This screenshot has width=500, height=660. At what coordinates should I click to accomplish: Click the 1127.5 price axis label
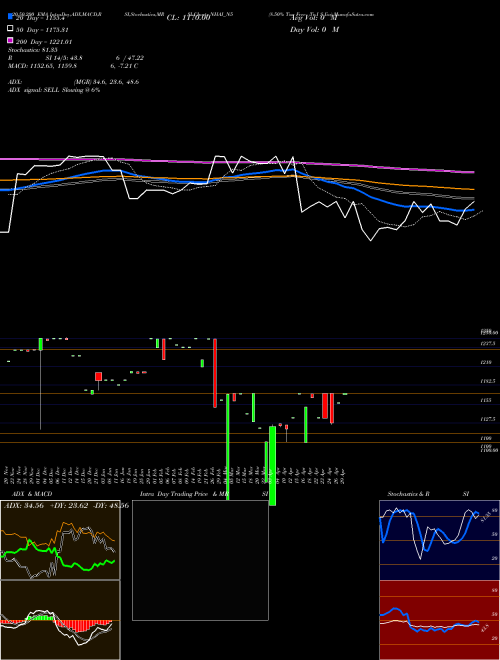[x=488, y=419]
